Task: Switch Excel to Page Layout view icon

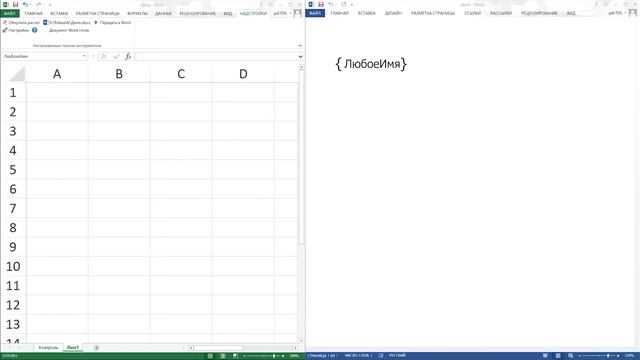Action: click(x=222, y=356)
